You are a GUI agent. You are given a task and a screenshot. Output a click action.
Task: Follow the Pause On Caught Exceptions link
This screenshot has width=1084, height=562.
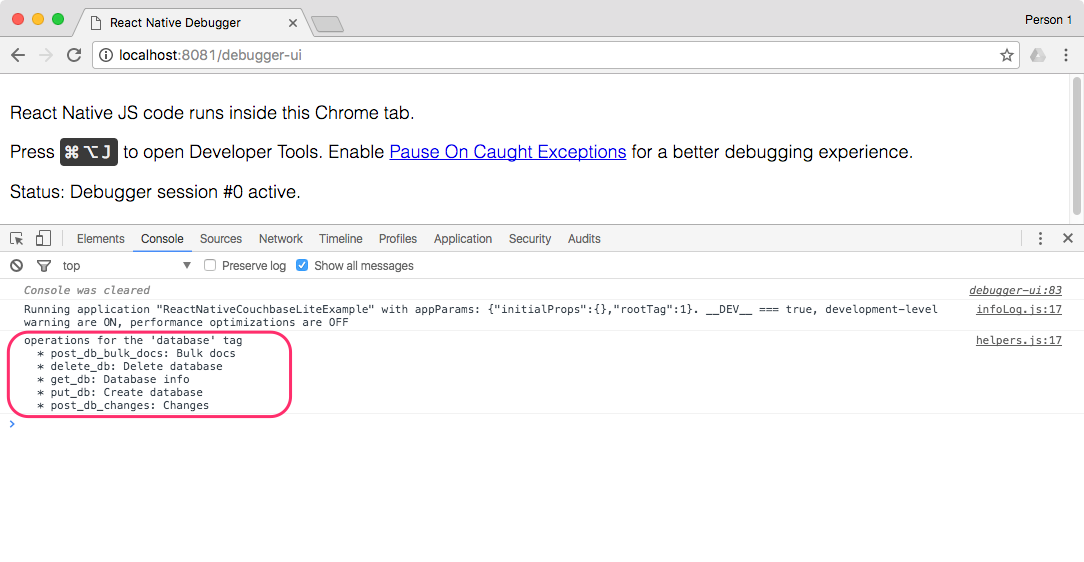pyautogui.click(x=508, y=152)
